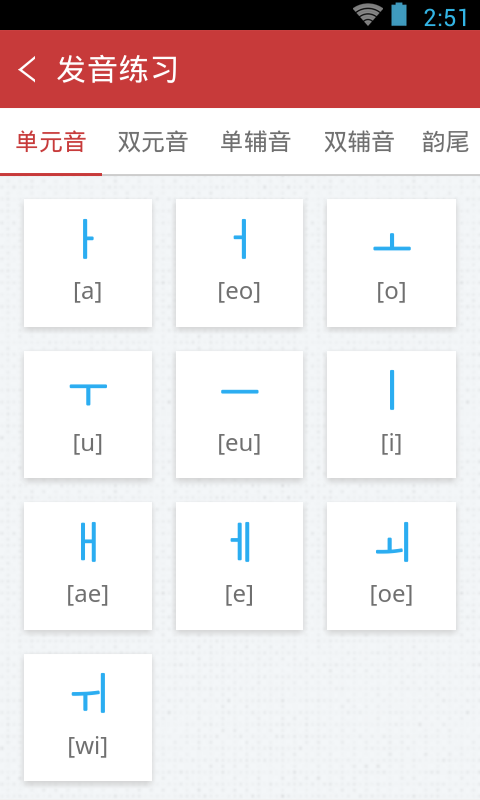
Task: Play the ㅗ [o] vowel card
Action: pos(391,263)
